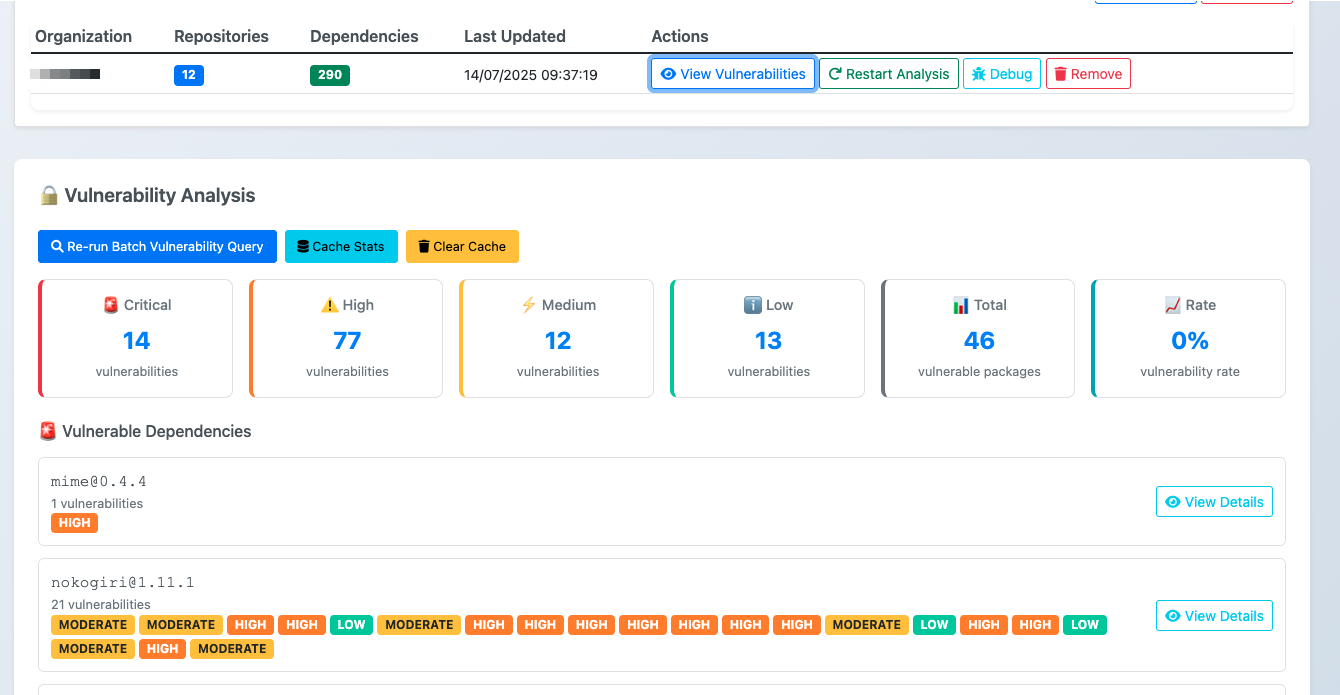
Task: Open View Details for mime@0.4.4
Action: [x=1214, y=501]
